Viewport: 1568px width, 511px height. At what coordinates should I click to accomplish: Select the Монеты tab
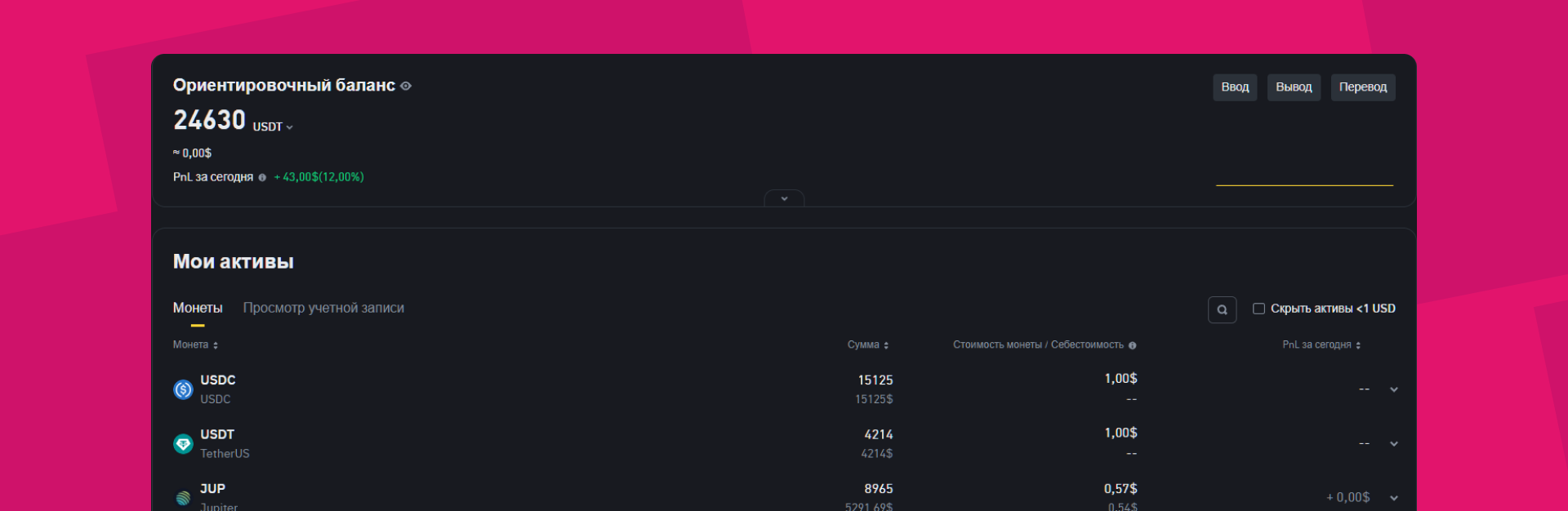click(x=198, y=308)
